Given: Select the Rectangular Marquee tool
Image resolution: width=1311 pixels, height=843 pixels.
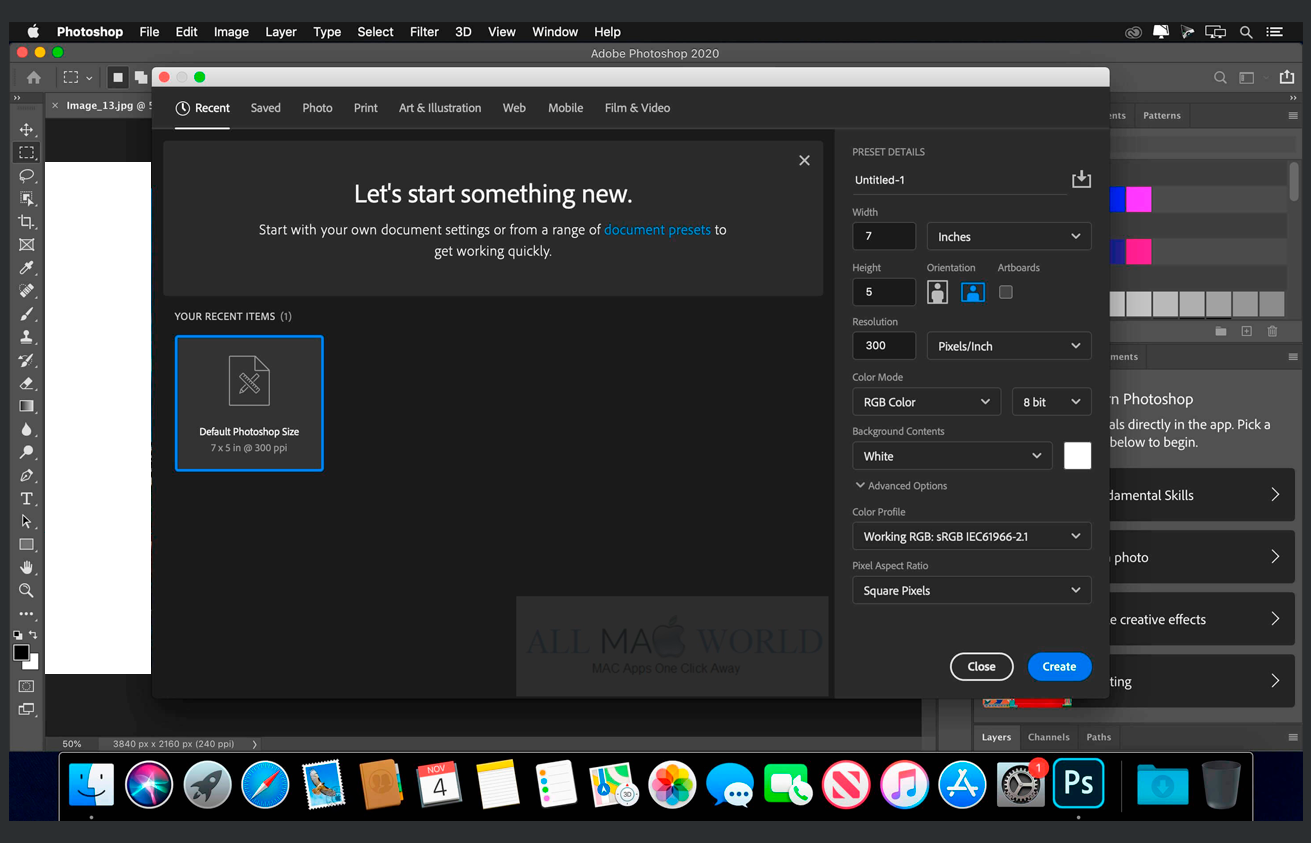Looking at the screenshot, I should coord(27,153).
